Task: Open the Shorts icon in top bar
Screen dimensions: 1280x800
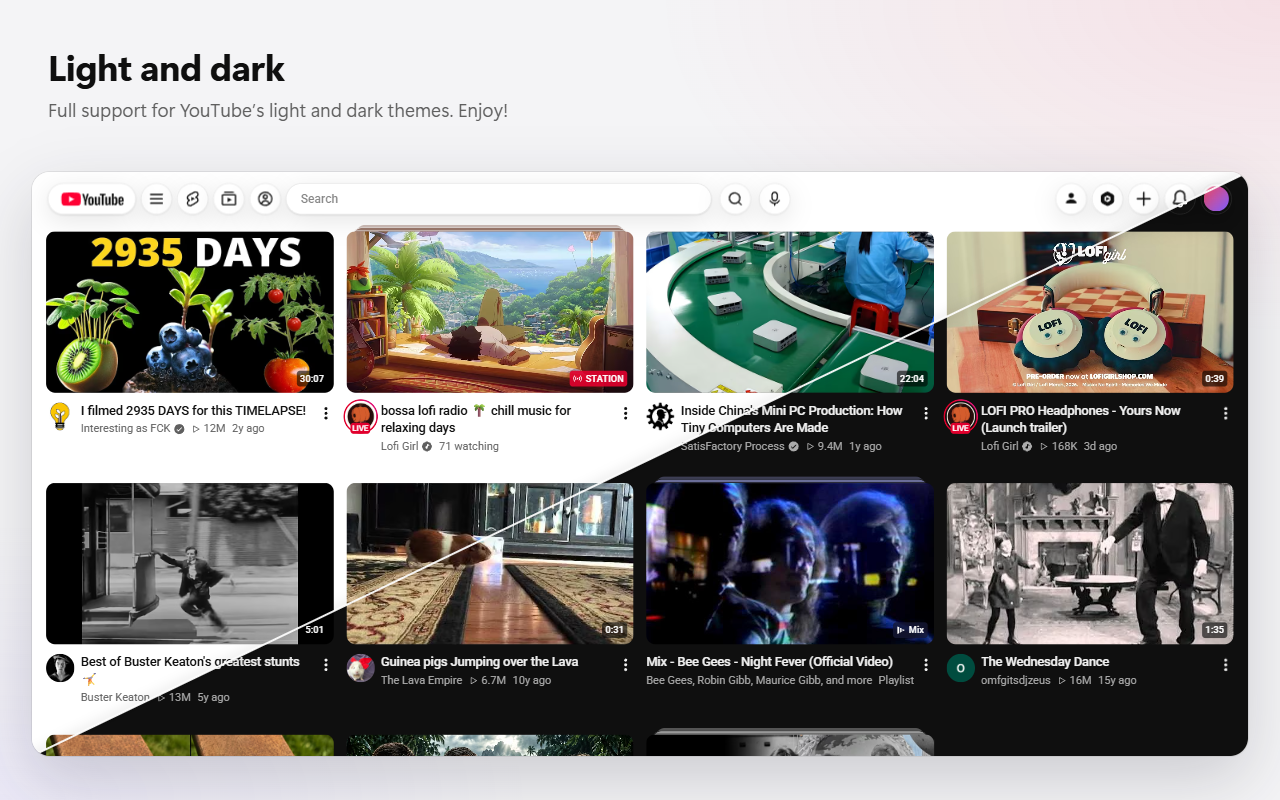Action: coord(193,199)
